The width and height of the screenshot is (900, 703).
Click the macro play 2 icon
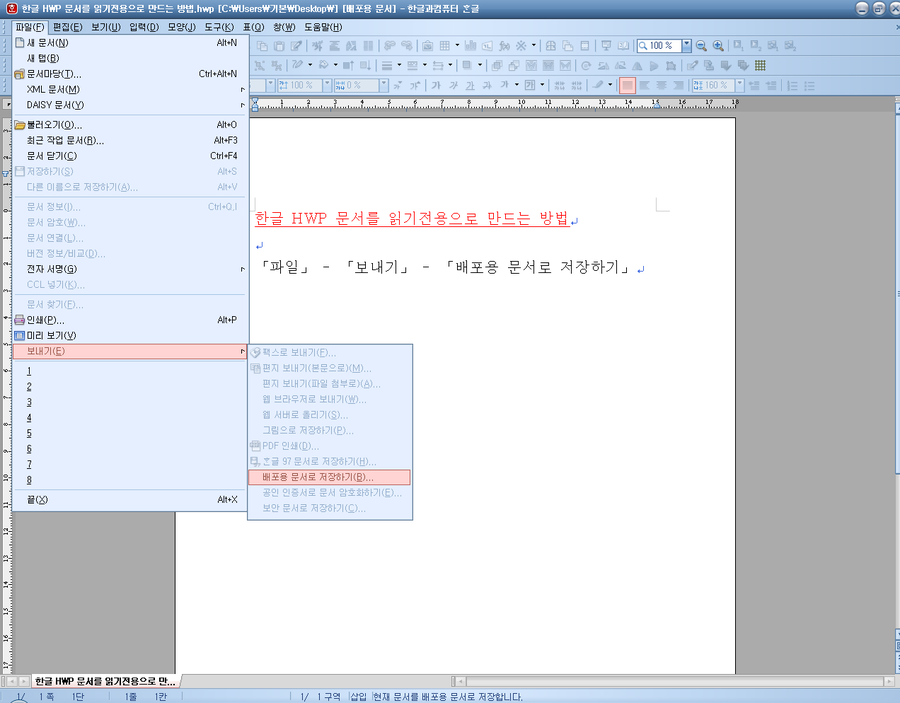756,45
